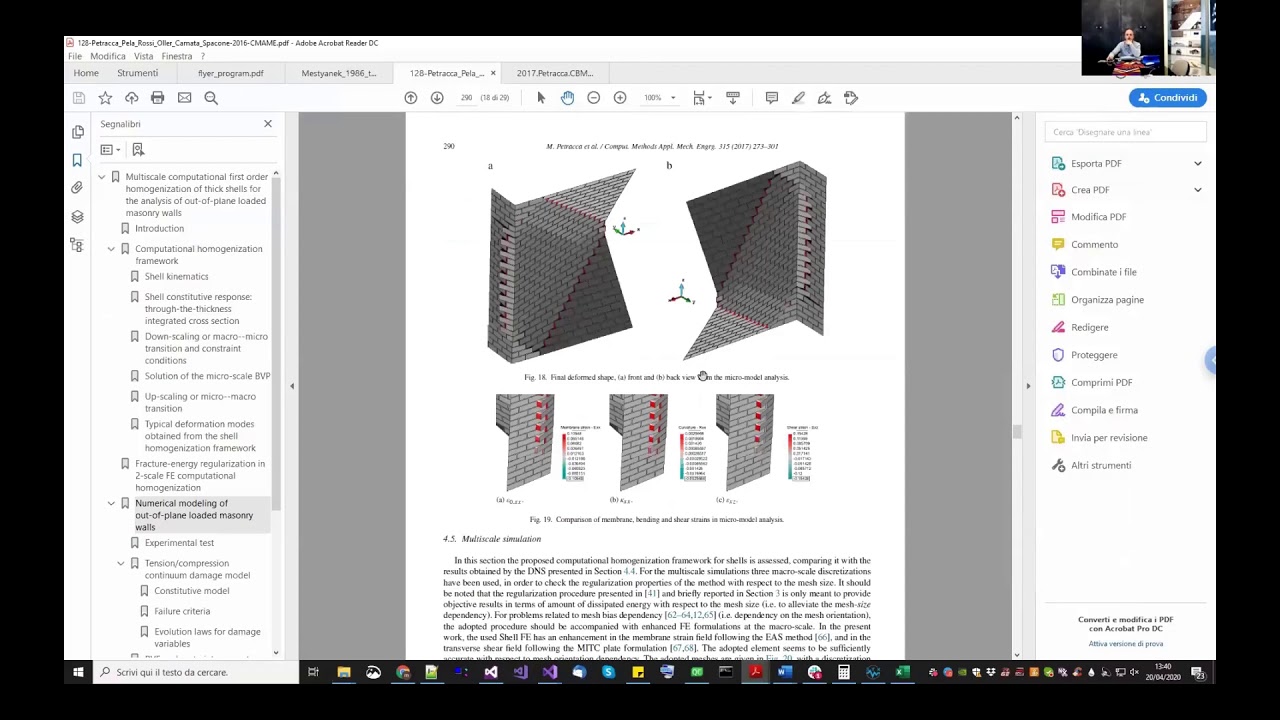Collapse the left navigation pane arrow
The width and height of the screenshot is (1280, 720).
(x=292, y=386)
